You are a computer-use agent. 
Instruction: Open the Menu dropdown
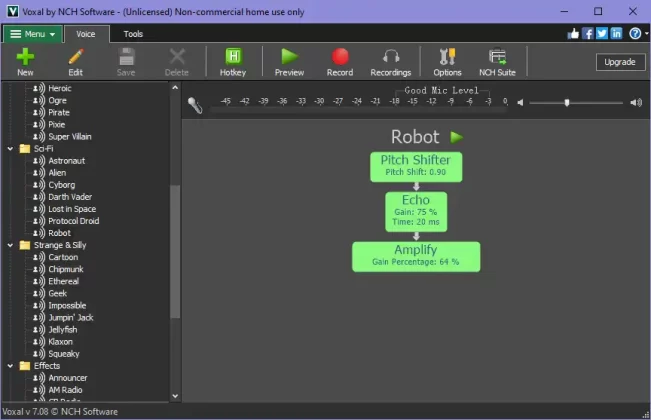point(33,34)
